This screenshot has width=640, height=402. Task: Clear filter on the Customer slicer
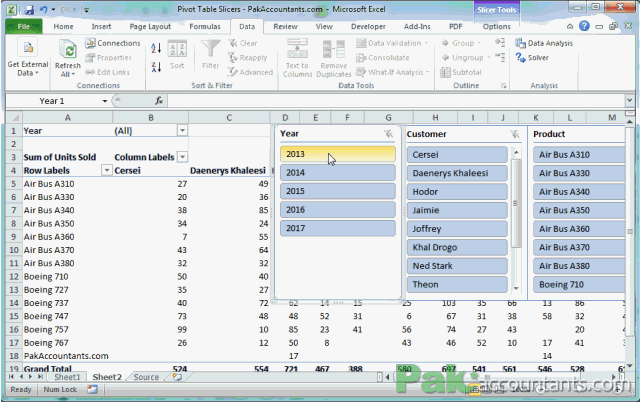(x=515, y=134)
